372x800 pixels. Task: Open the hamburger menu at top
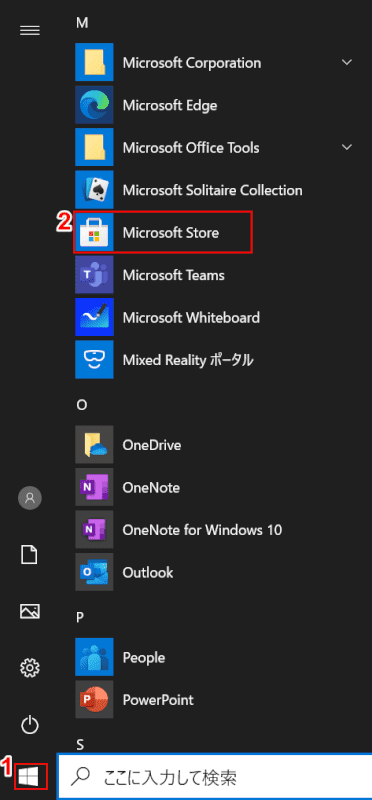pyautogui.click(x=30, y=31)
